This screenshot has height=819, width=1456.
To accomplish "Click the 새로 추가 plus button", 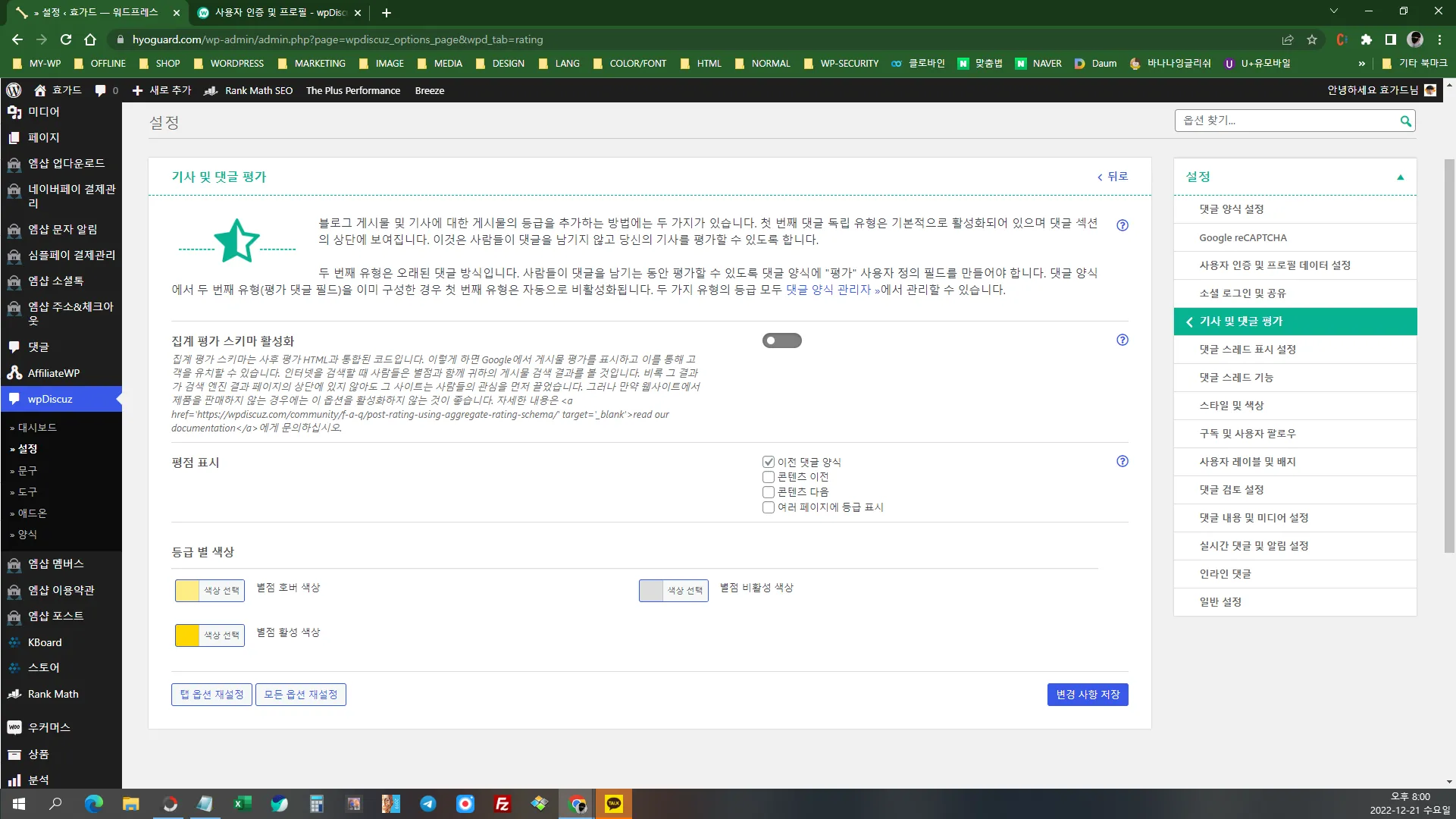I will tap(161, 90).
